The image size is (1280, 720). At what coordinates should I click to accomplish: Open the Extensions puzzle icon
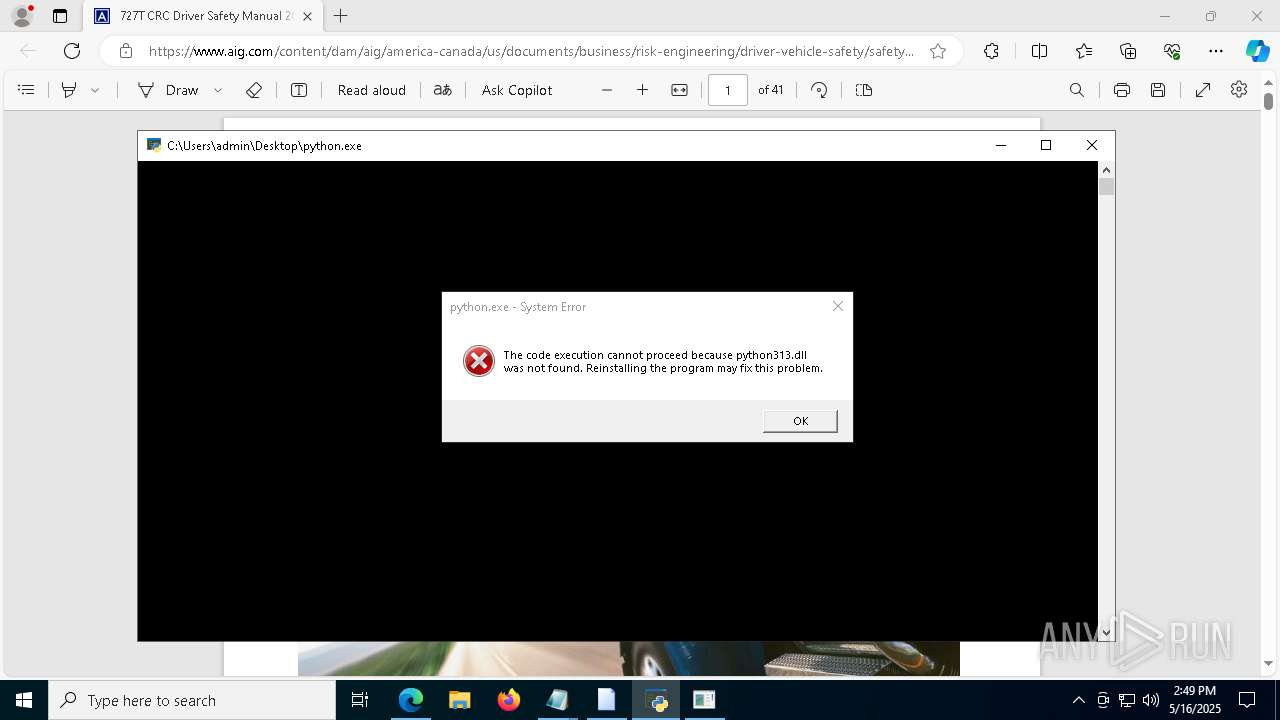pyautogui.click(x=991, y=51)
